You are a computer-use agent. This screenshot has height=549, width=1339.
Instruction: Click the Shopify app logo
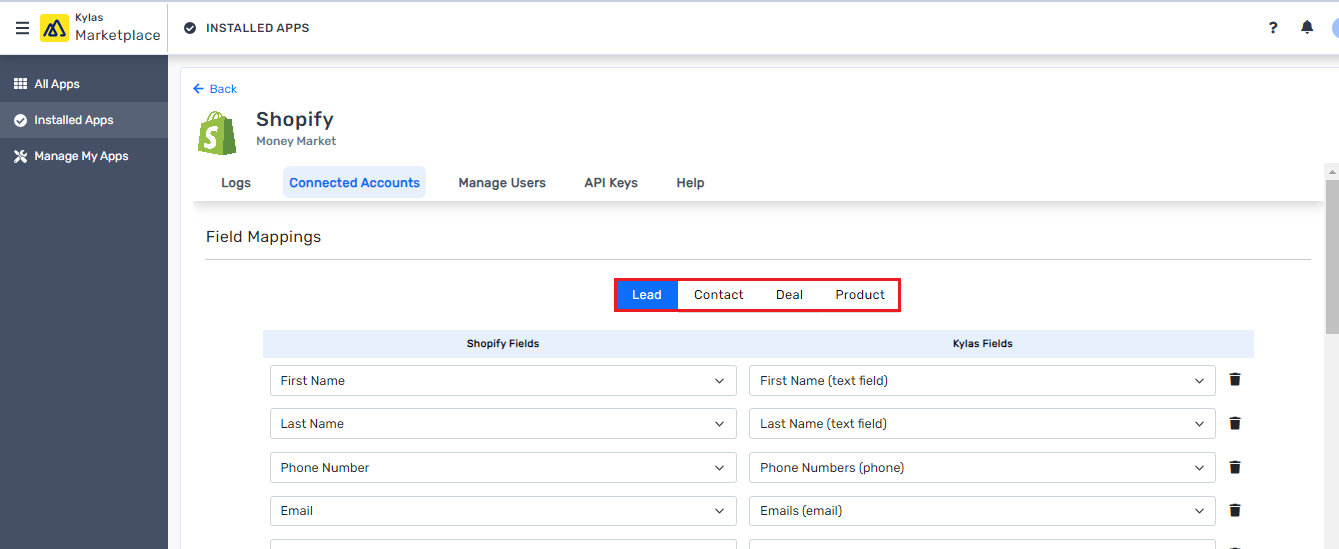[218, 132]
